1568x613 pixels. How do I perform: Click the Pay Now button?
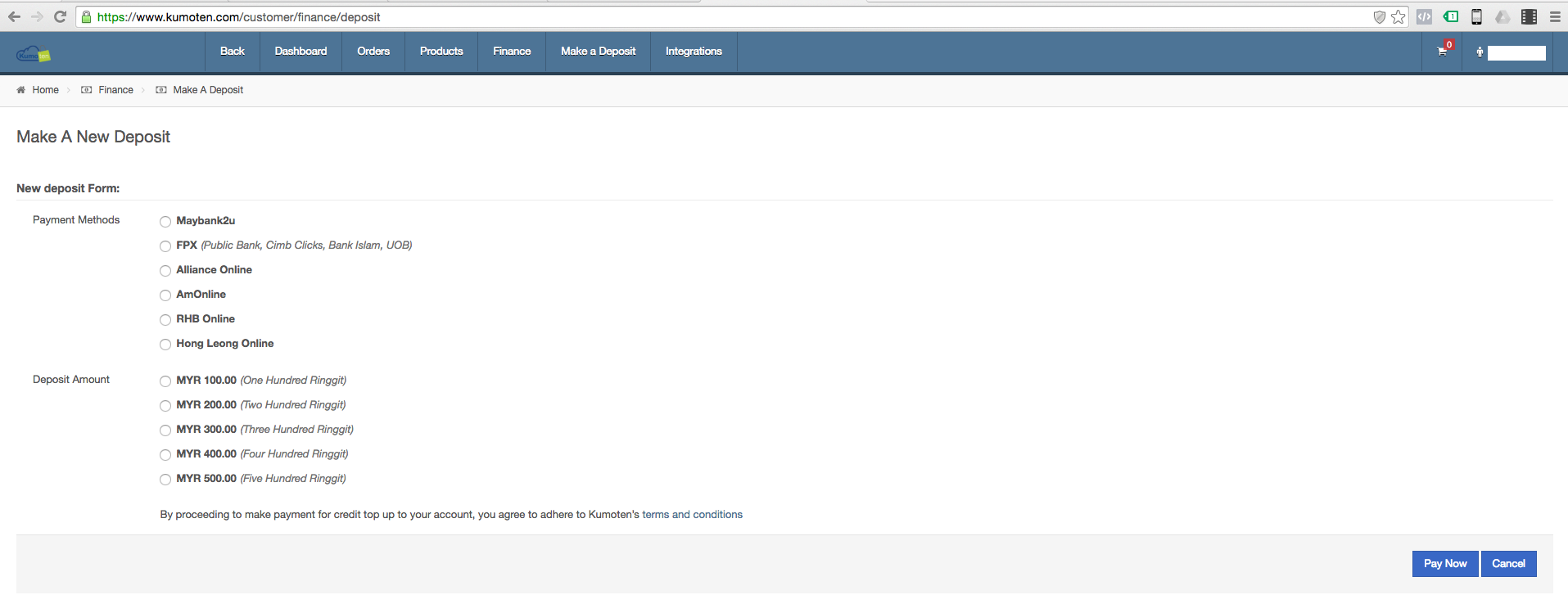[x=1445, y=564]
